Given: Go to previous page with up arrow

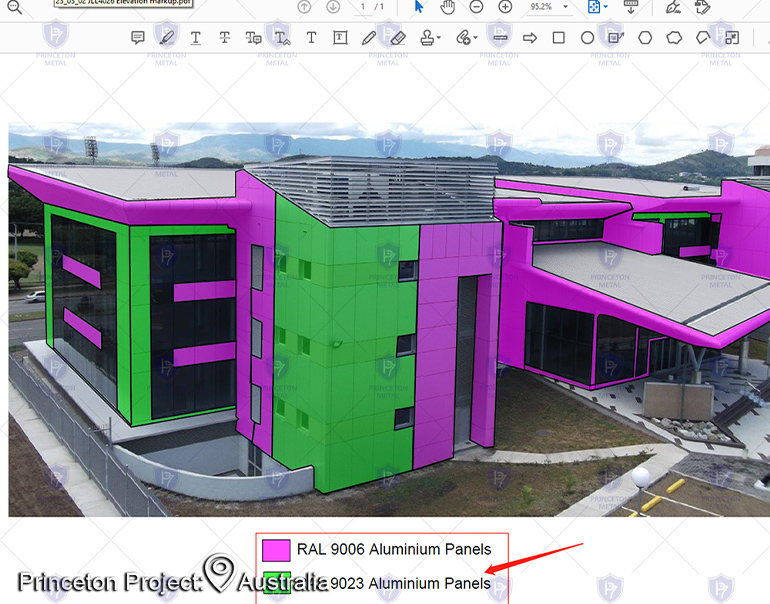Looking at the screenshot, I should pyautogui.click(x=304, y=7).
